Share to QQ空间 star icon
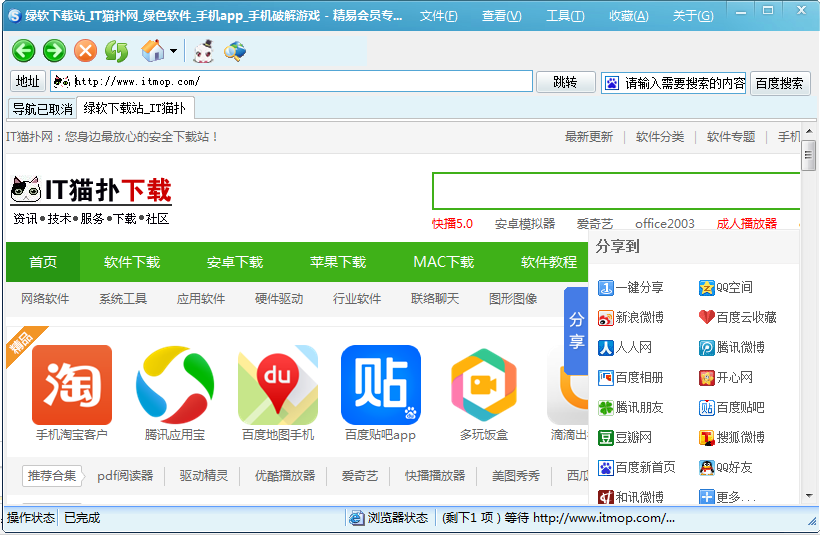The width and height of the screenshot is (820, 535). click(707, 288)
